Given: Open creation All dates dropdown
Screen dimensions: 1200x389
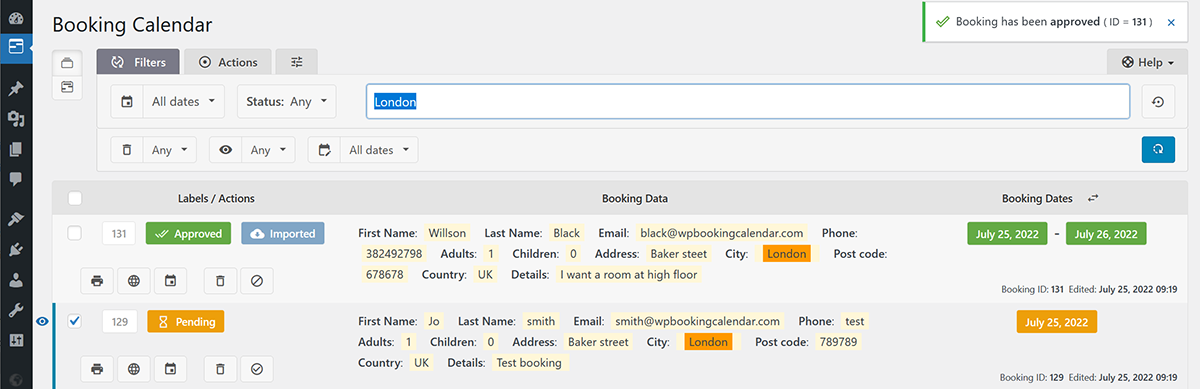Looking at the screenshot, I should (x=363, y=150).
